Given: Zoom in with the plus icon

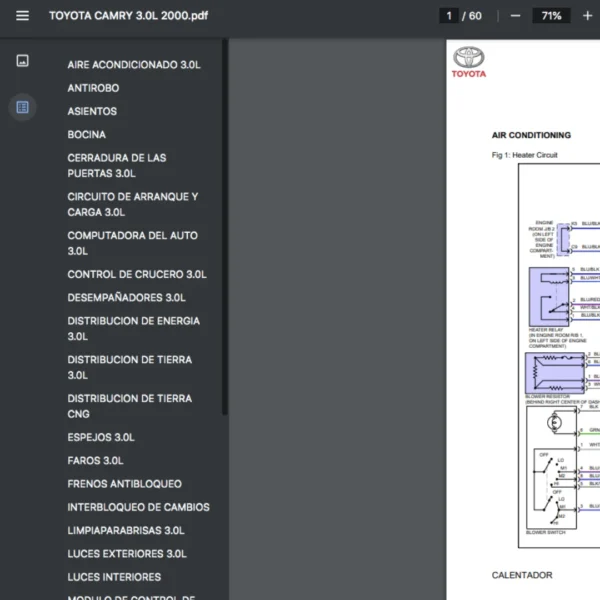Looking at the screenshot, I should [x=589, y=16].
